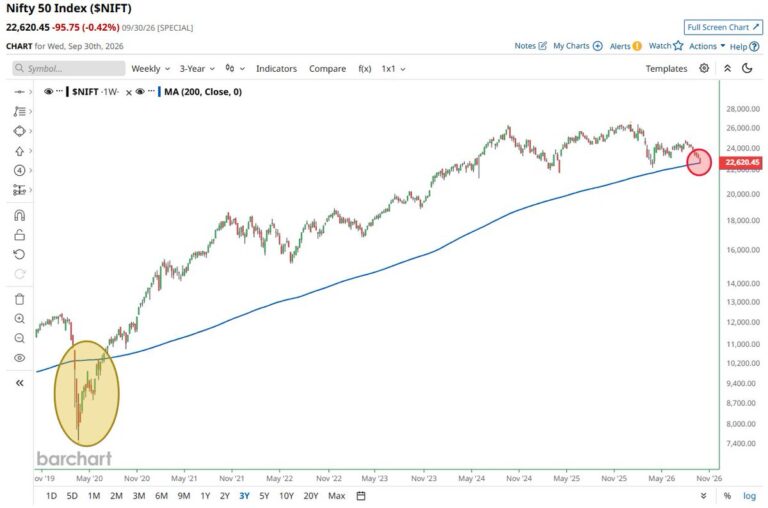Open the Indicators menu
This screenshot has height=508, width=768.
[x=276, y=69]
